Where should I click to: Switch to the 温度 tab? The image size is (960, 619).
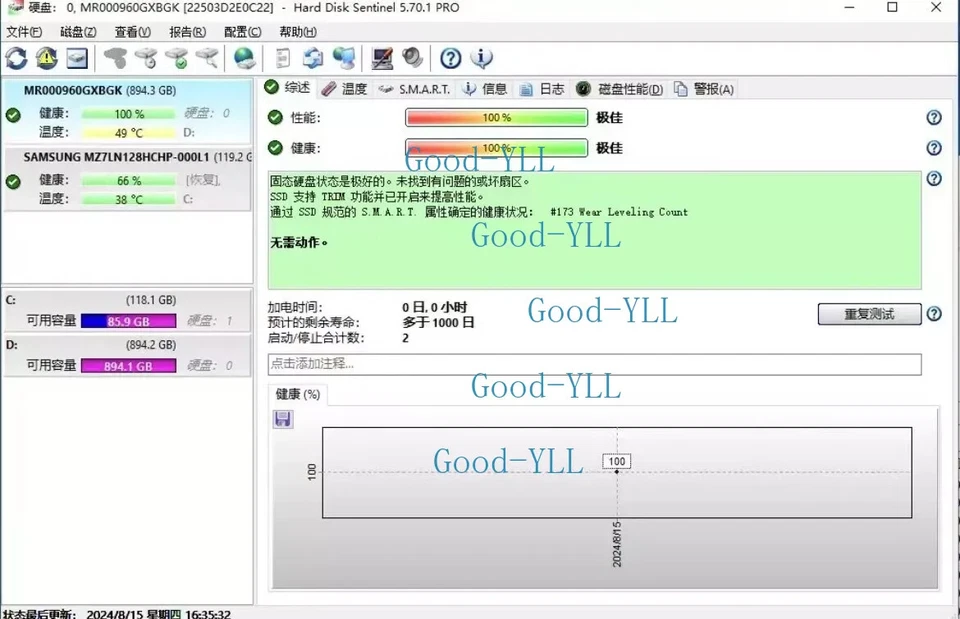pyautogui.click(x=344, y=89)
